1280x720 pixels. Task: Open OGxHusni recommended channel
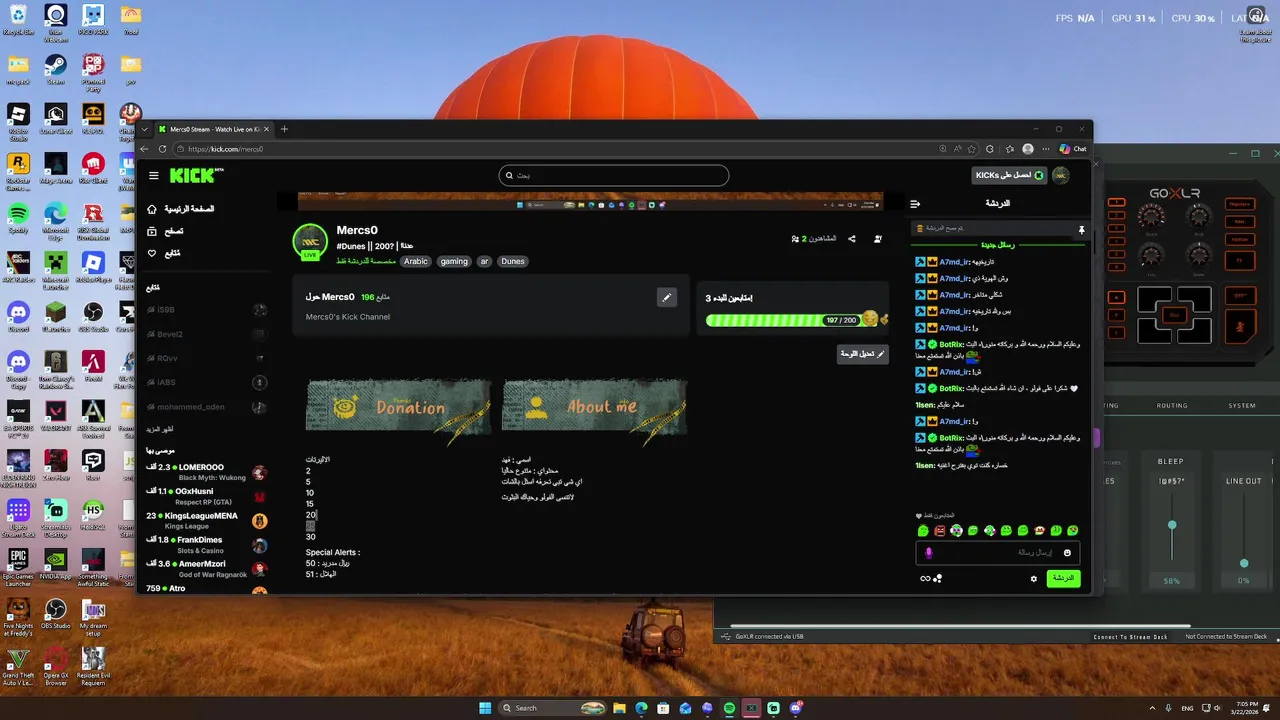tap(207, 496)
